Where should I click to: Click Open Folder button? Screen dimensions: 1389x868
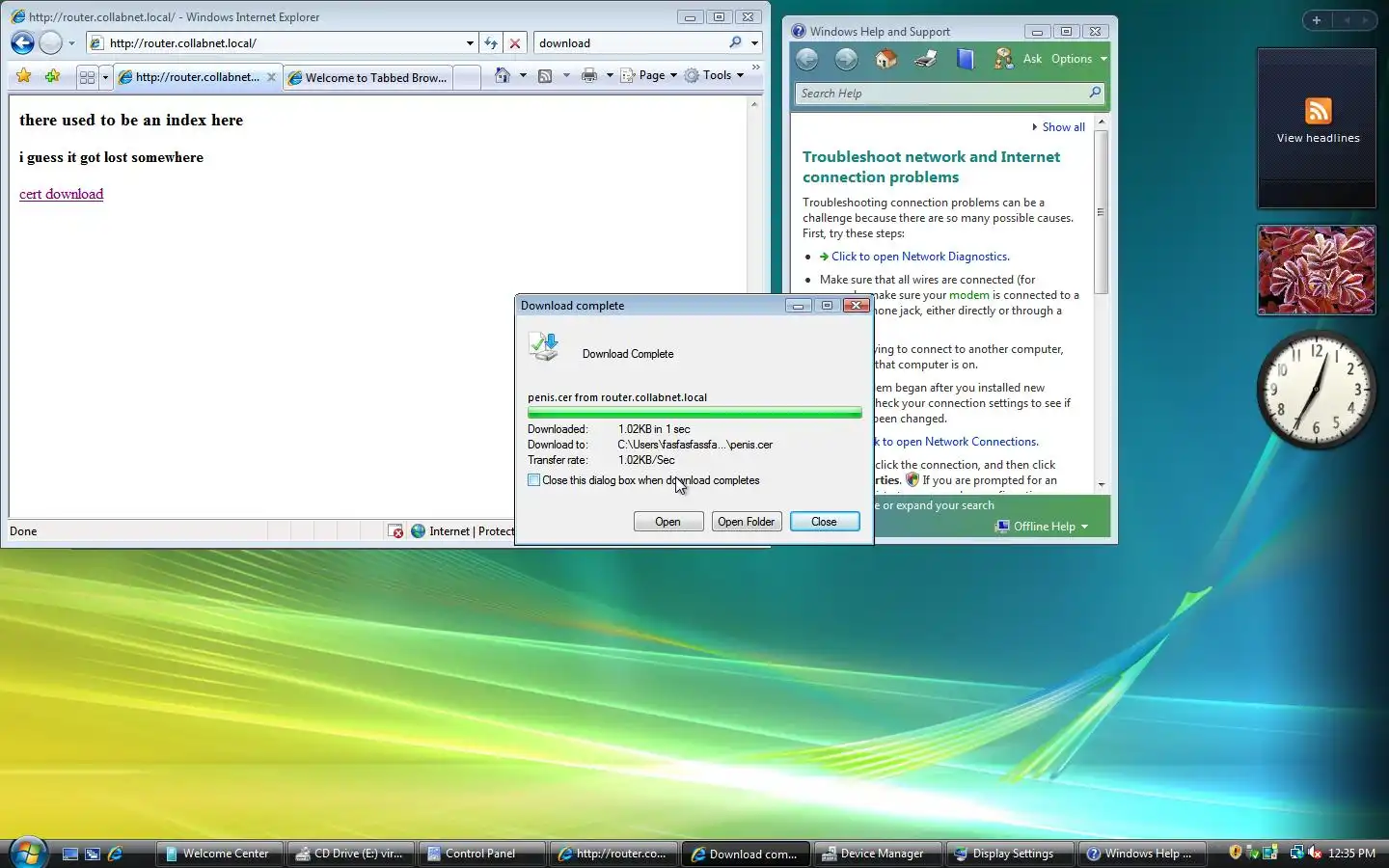pyautogui.click(x=746, y=522)
